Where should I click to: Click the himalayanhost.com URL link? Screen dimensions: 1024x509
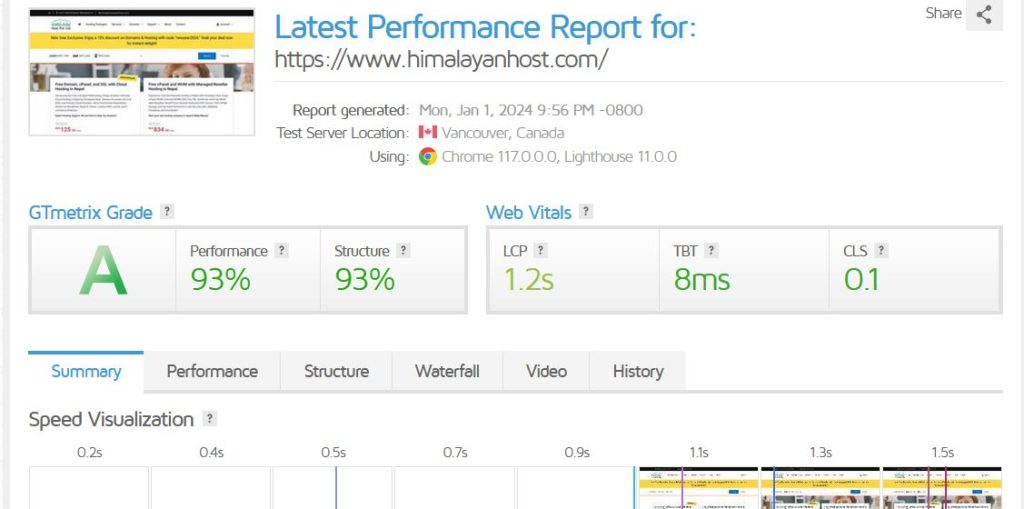point(441,59)
